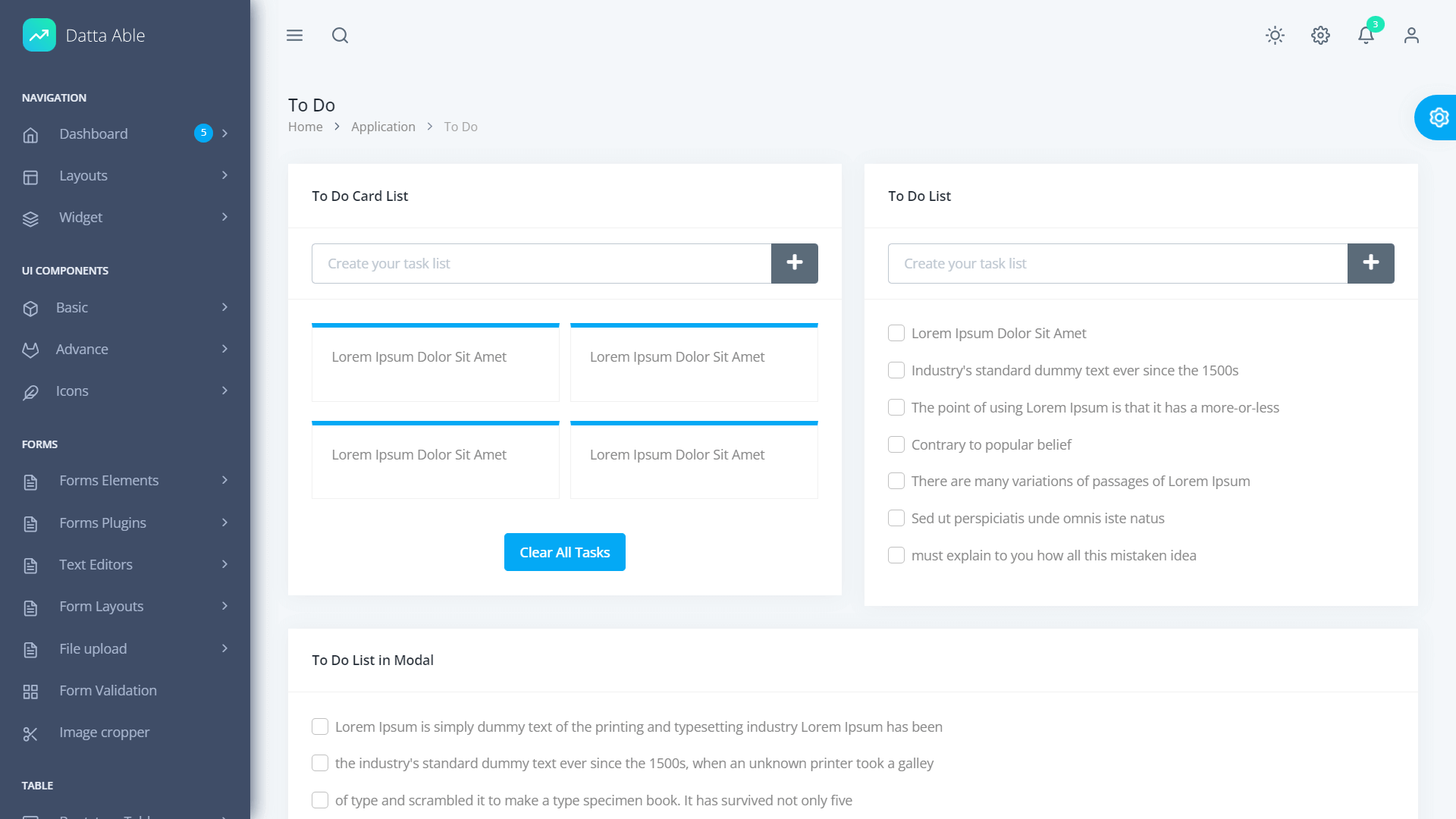The width and height of the screenshot is (1456, 819).
Task: Click the plus button to add a task
Action: 794,263
